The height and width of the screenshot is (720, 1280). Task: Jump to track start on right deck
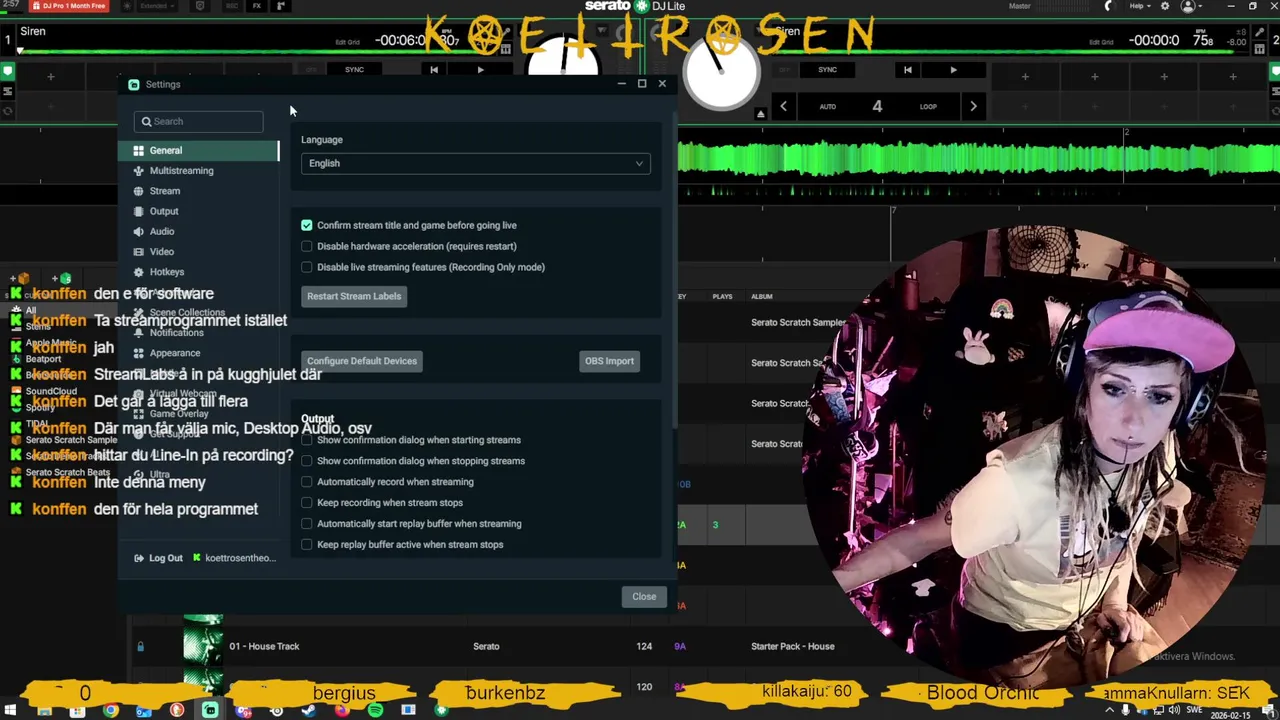[x=907, y=70]
